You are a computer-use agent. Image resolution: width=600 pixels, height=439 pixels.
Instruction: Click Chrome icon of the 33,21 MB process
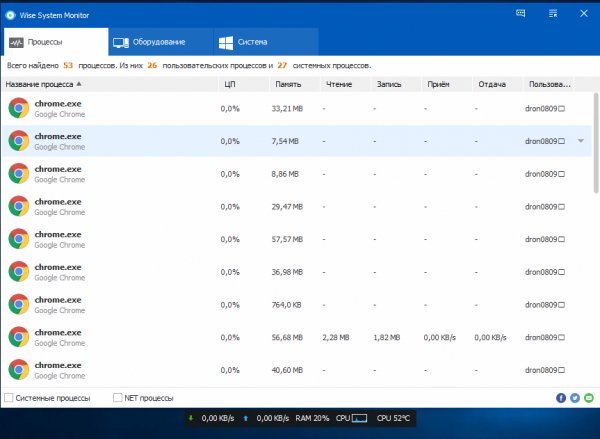(19, 108)
